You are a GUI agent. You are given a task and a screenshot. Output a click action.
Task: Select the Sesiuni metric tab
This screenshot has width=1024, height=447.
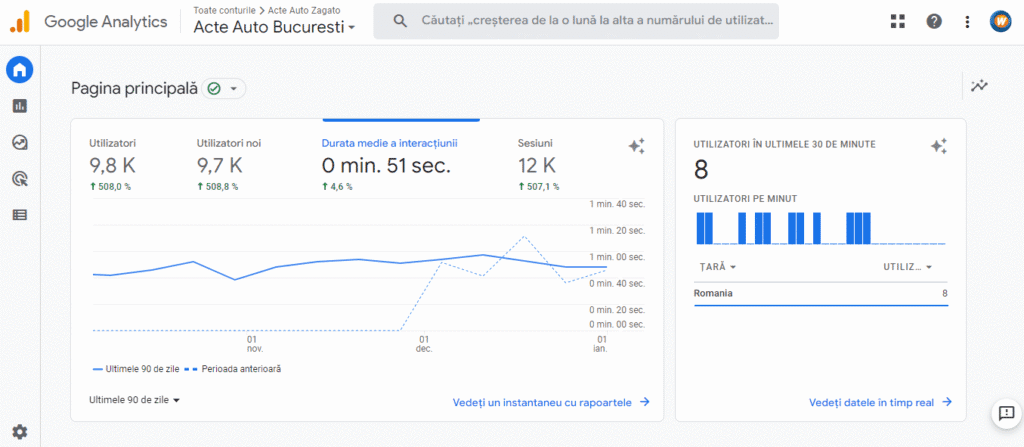click(x=539, y=165)
